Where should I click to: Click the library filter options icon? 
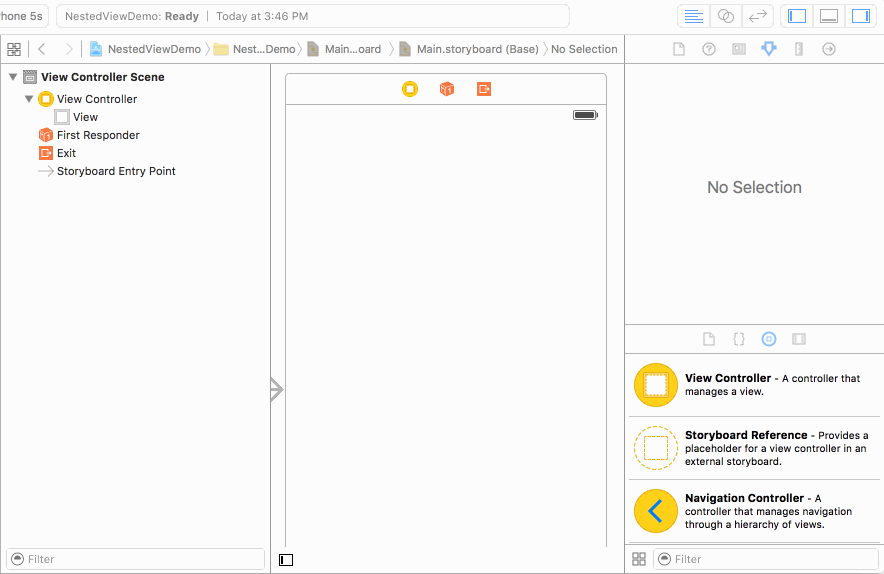tap(665, 559)
